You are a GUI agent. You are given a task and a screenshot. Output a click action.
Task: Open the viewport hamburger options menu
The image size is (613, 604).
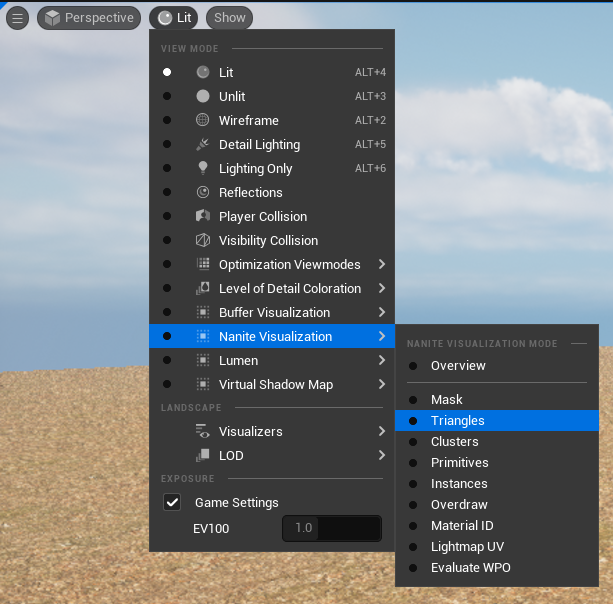click(17, 18)
